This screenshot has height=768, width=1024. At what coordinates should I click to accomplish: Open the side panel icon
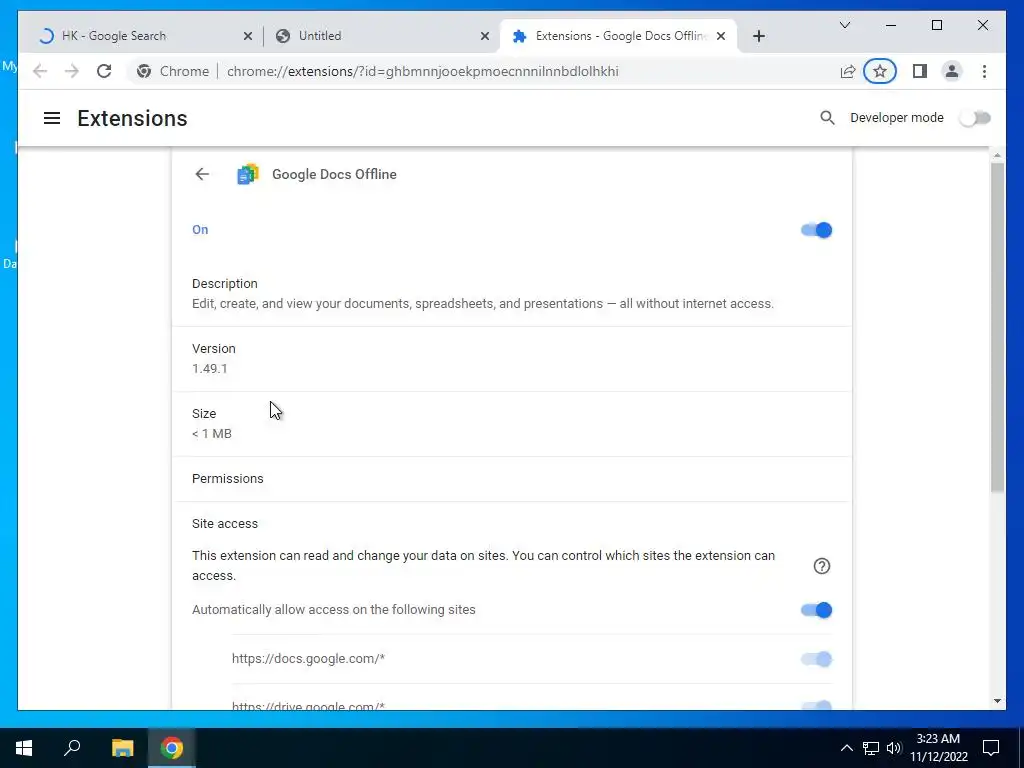(x=920, y=71)
